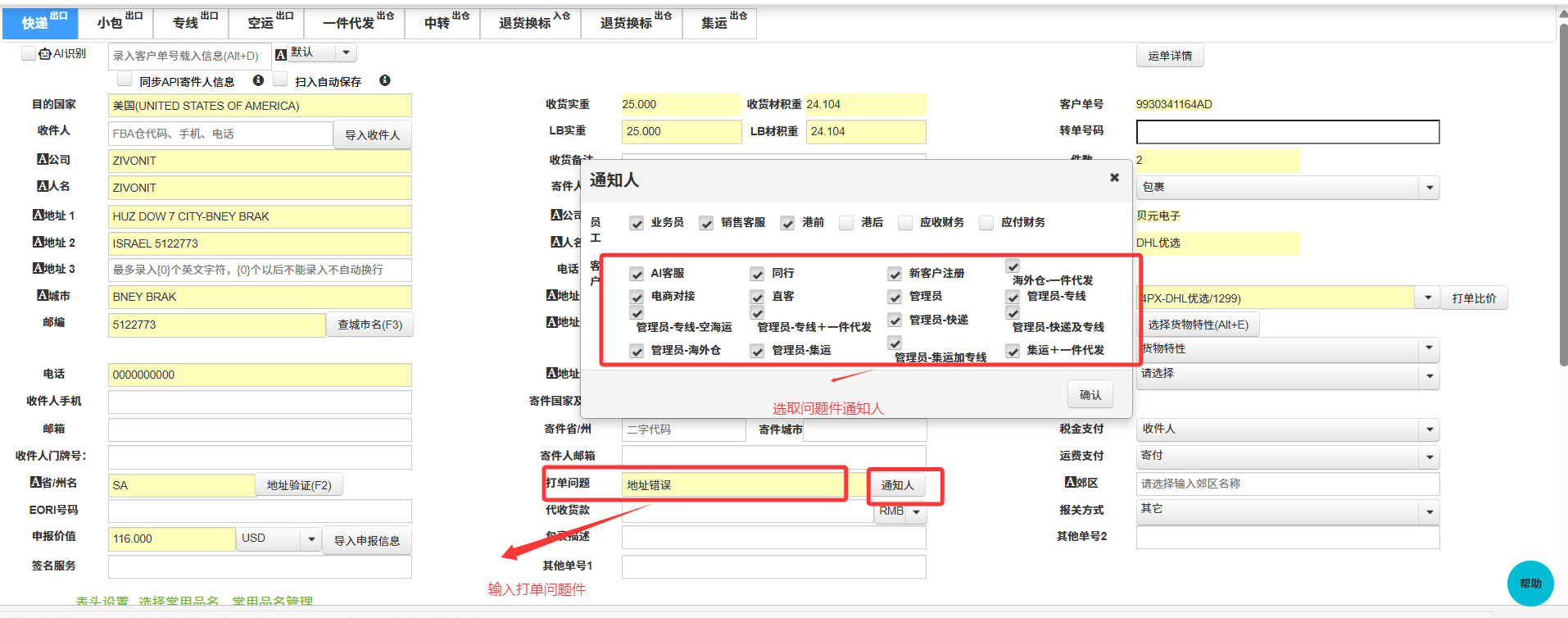Click the info icon beside 同步API寄件人信息
The height and width of the screenshot is (618, 1568).
tap(258, 80)
